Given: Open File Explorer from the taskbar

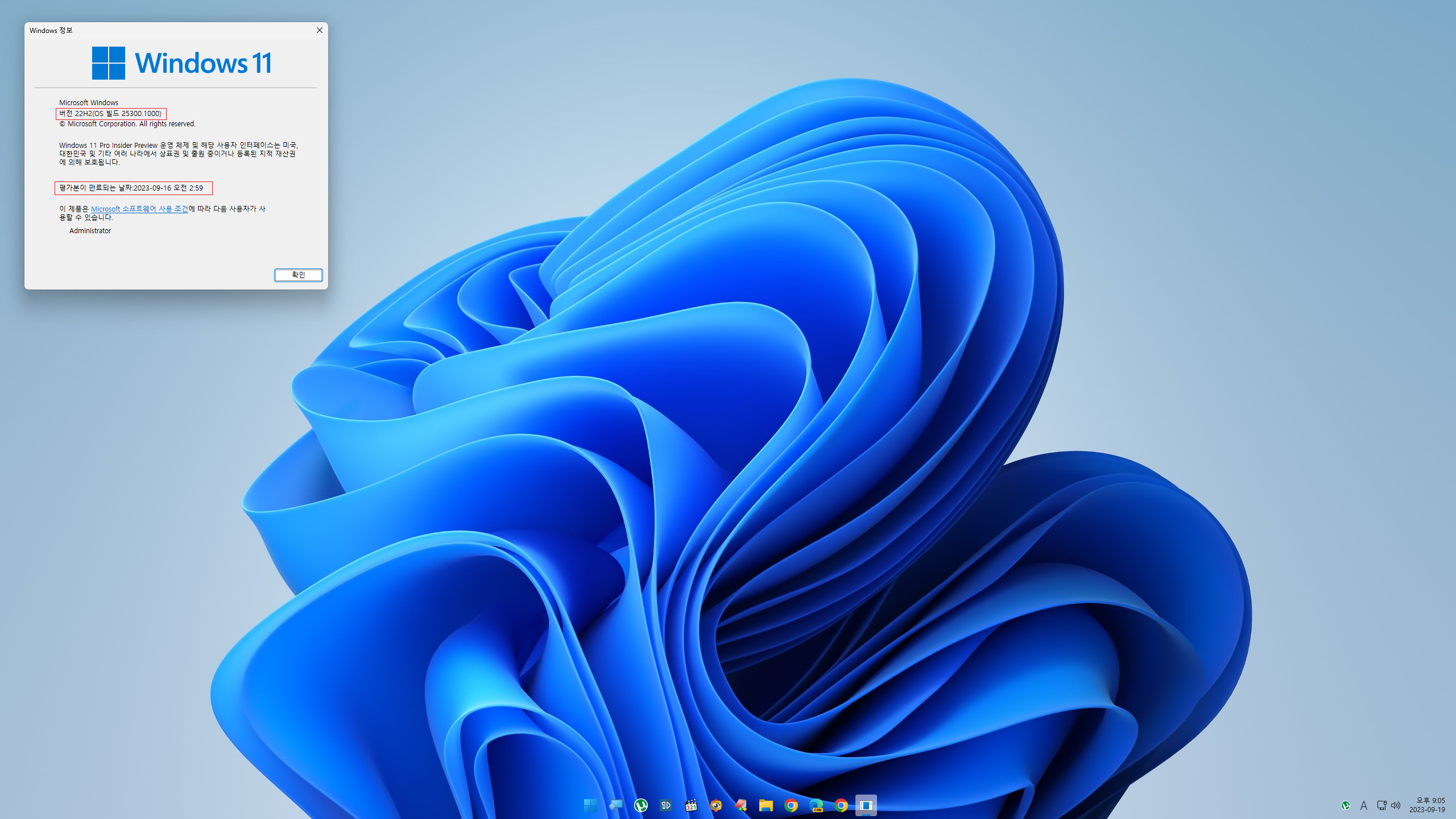Looking at the screenshot, I should coord(766,805).
